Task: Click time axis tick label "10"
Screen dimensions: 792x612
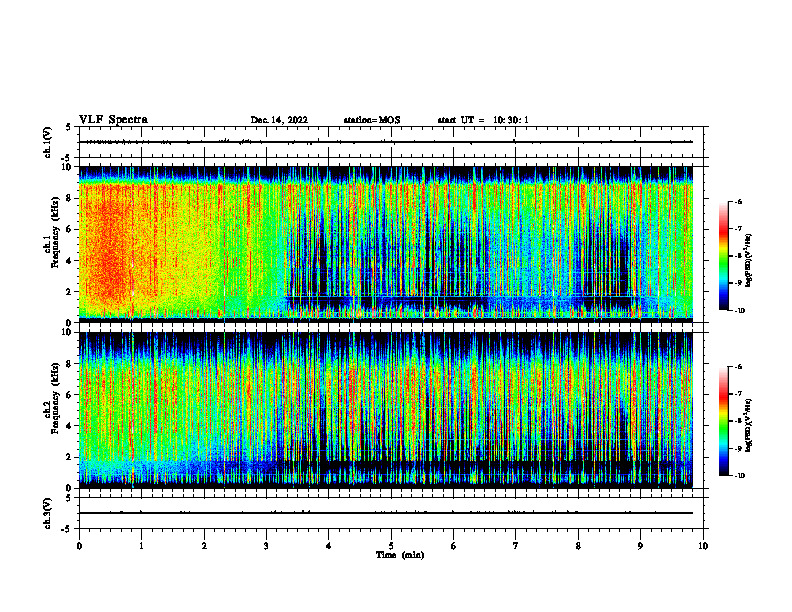Action: pos(703,546)
